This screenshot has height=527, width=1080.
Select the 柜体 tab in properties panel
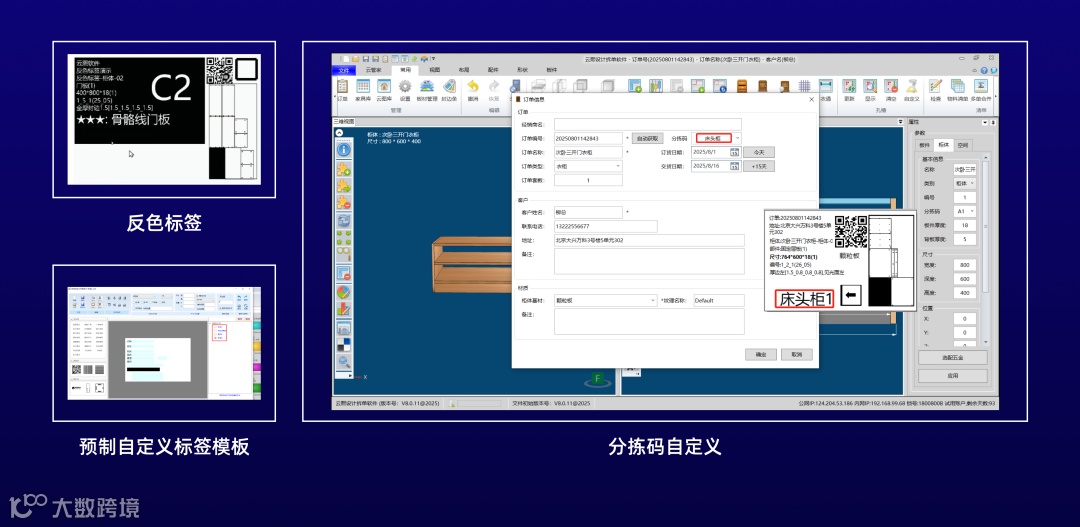coord(944,145)
